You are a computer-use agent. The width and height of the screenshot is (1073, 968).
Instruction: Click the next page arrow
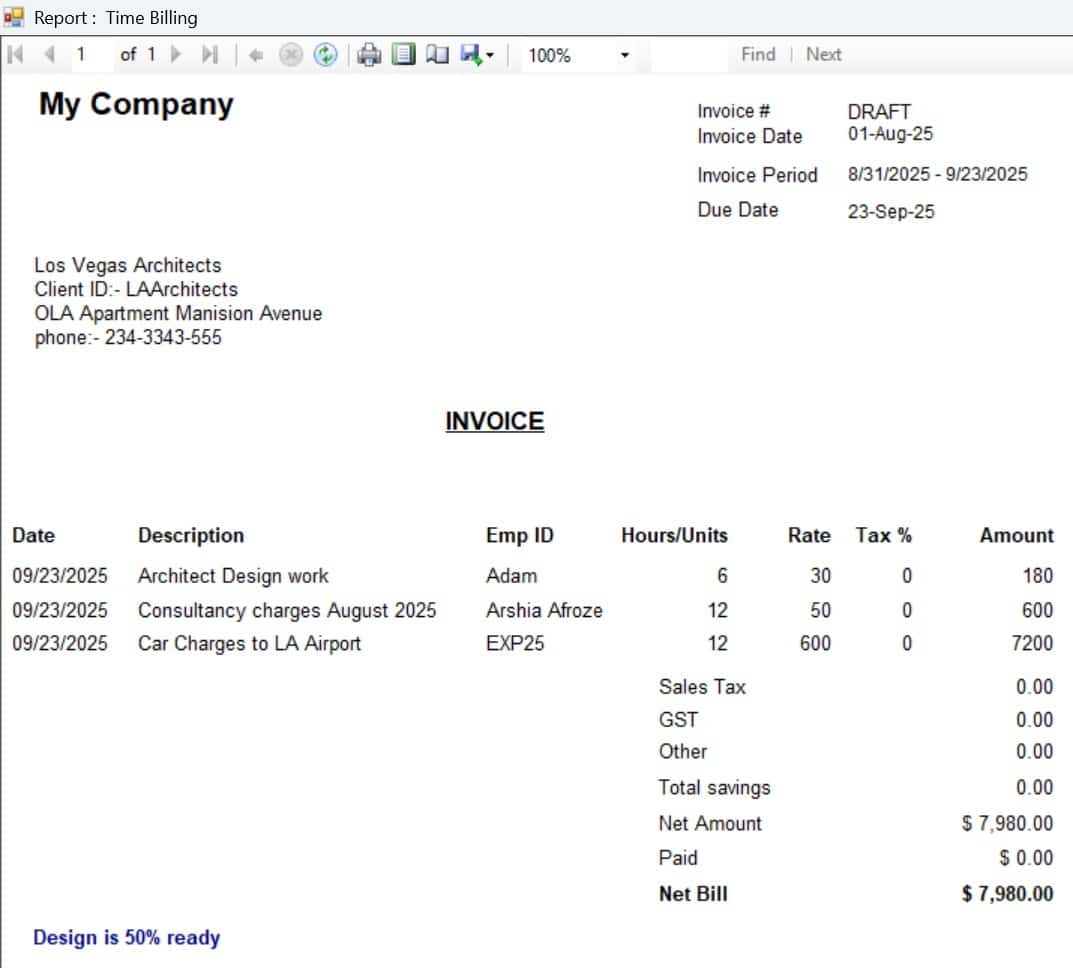click(177, 55)
